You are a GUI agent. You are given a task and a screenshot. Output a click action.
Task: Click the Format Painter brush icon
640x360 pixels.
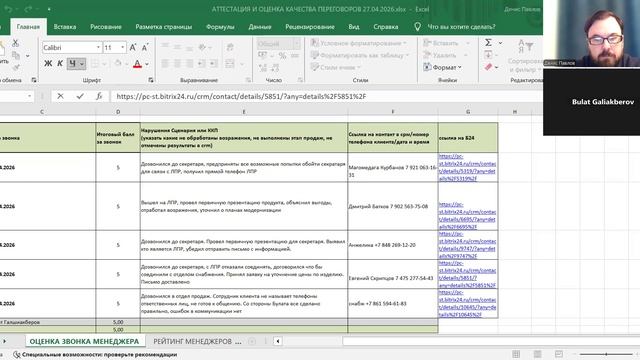click(x=16, y=67)
